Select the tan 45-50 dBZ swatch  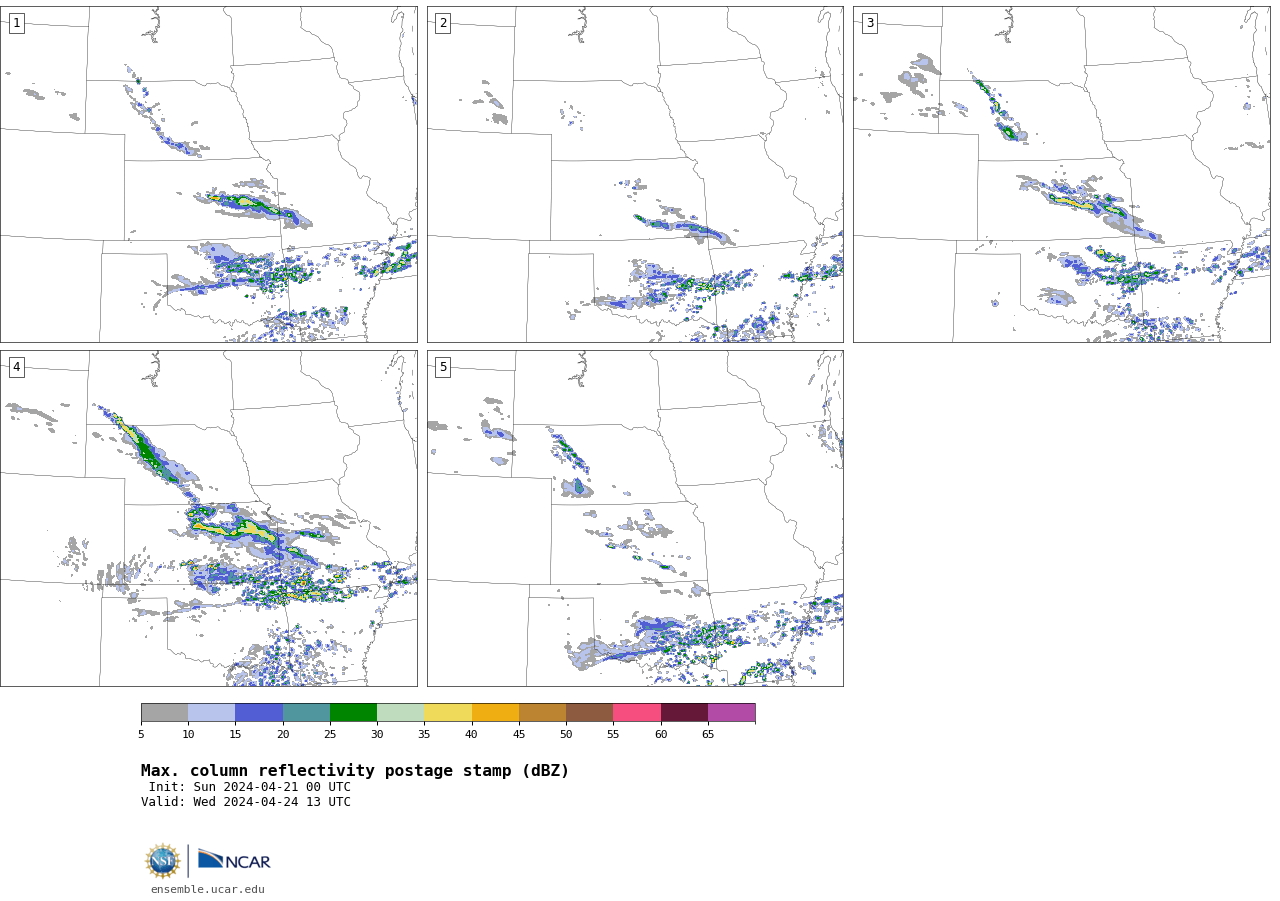point(542,712)
